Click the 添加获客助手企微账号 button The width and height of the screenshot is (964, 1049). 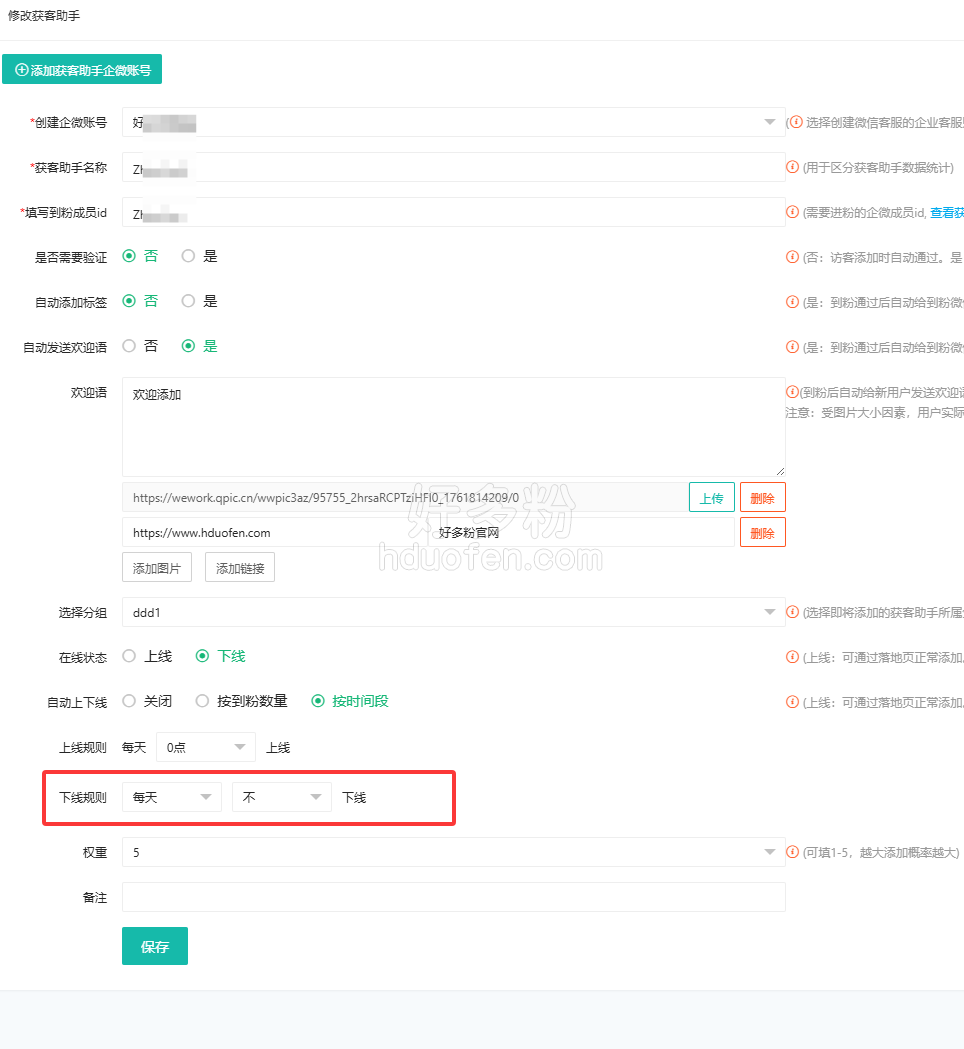tap(82, 70)
